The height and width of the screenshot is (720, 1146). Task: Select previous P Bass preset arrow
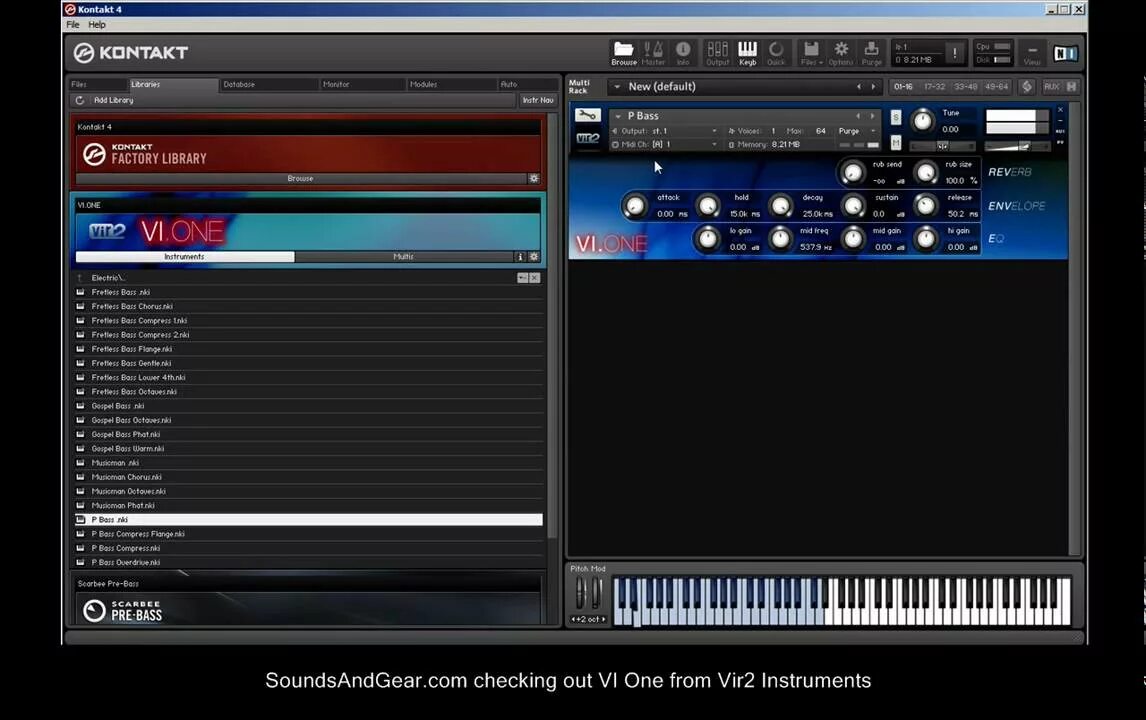click(x=859, y=116)
